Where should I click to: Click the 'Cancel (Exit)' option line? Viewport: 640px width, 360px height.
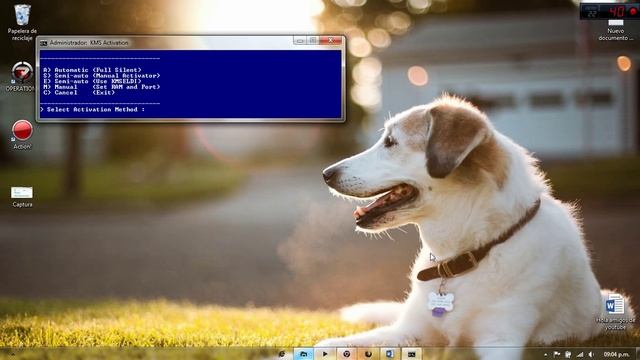coord(79,93)
